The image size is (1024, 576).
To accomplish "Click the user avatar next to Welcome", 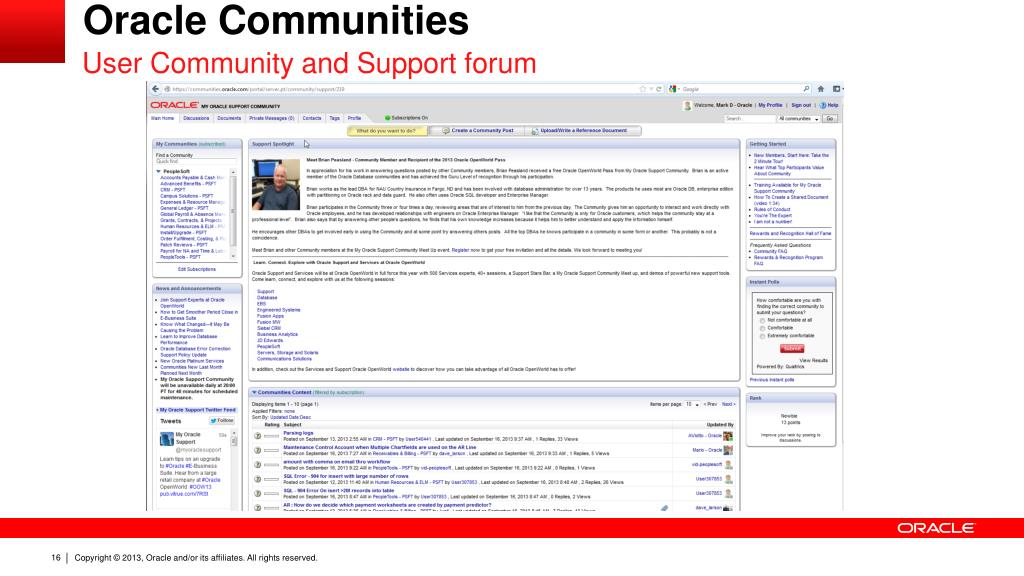I will pos(687,105).
